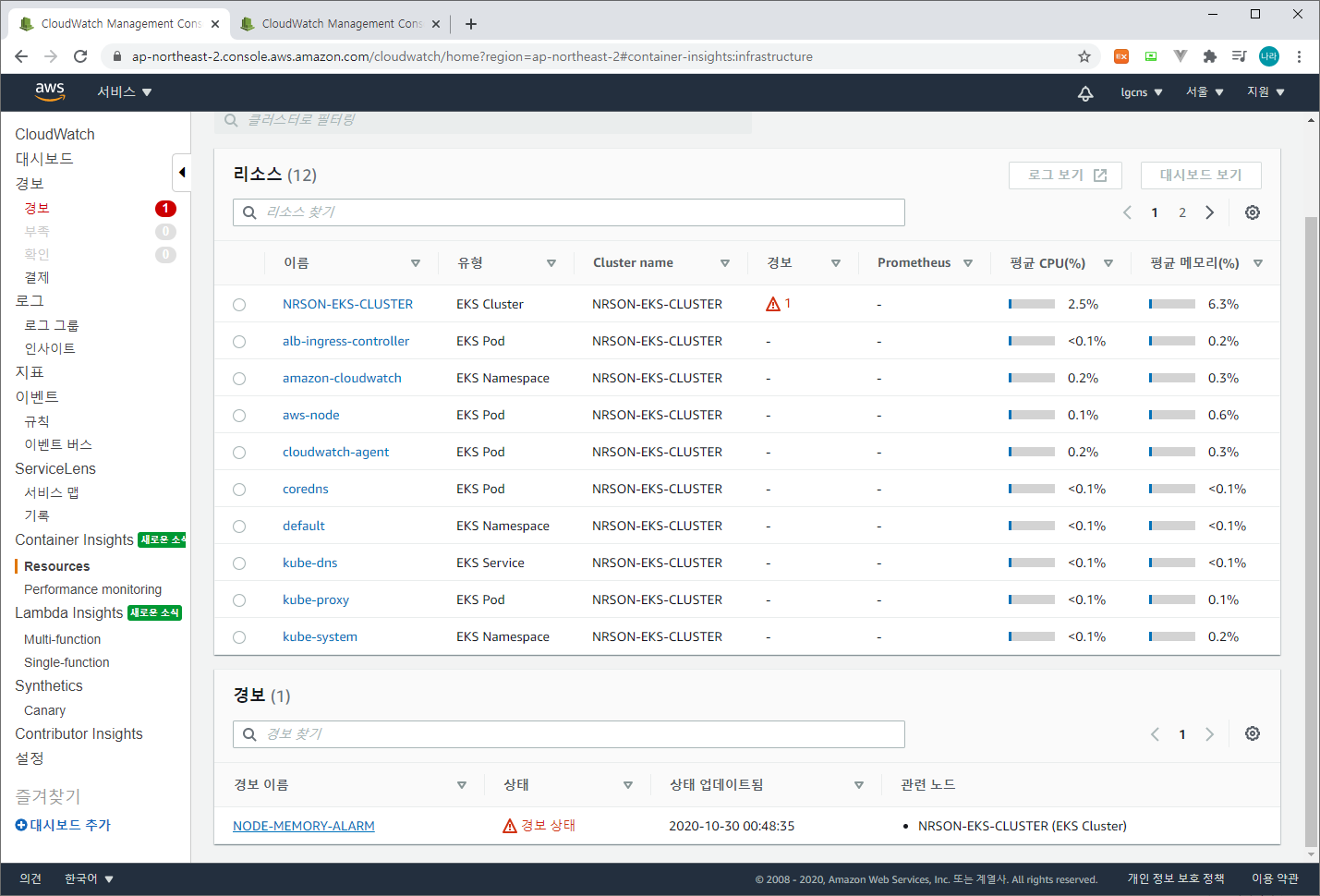Open a new browser tab
Viewport: 1320px width, 896px height.
[471, 24]
